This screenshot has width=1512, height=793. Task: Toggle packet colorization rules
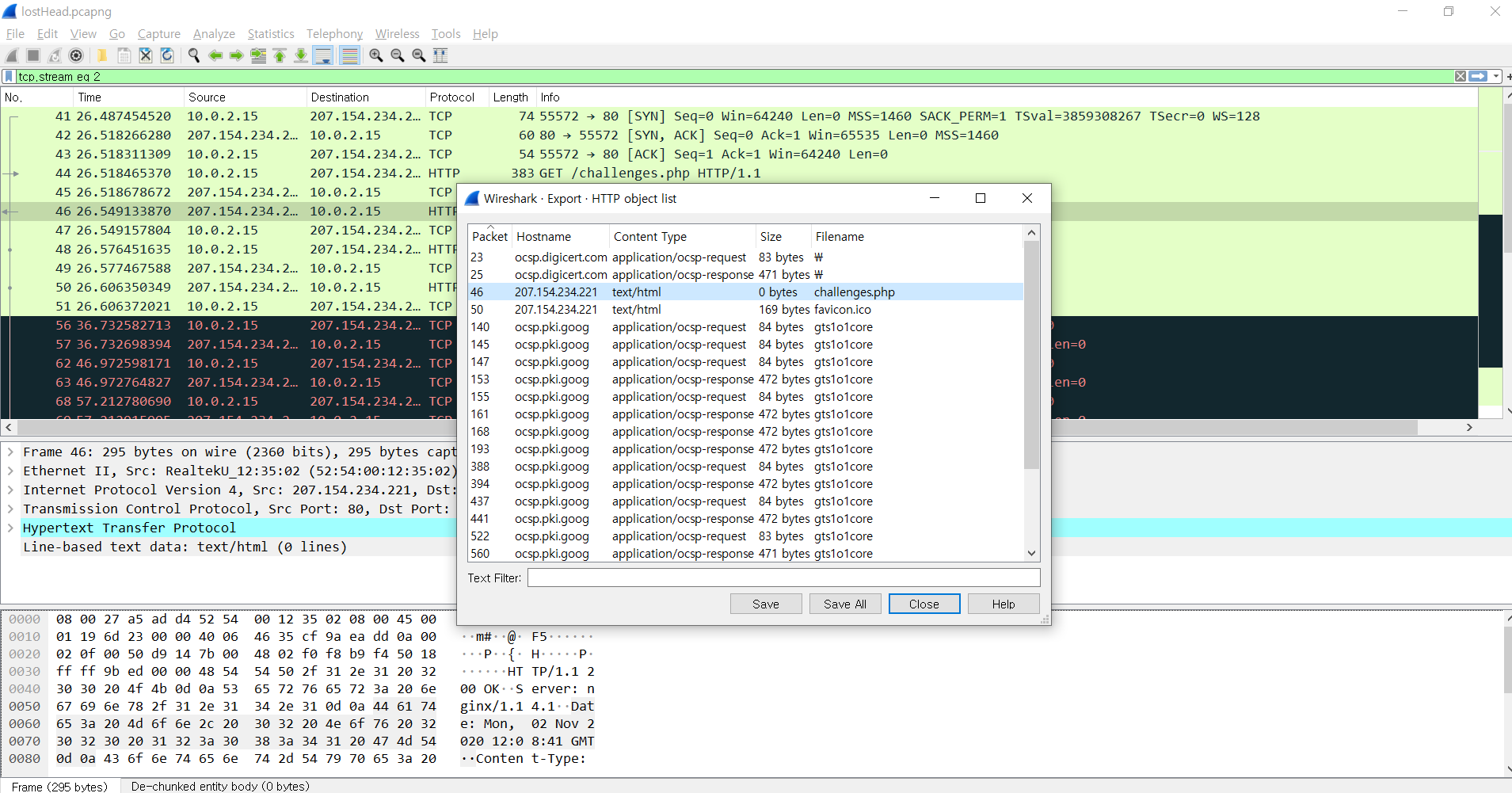(x=349, y=55)
